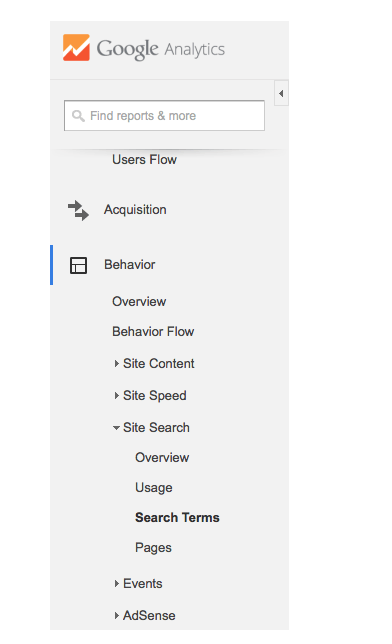Screen dimensions: 392x644
Task: Open the Site Search Pages report
Action: coord(153,548)
